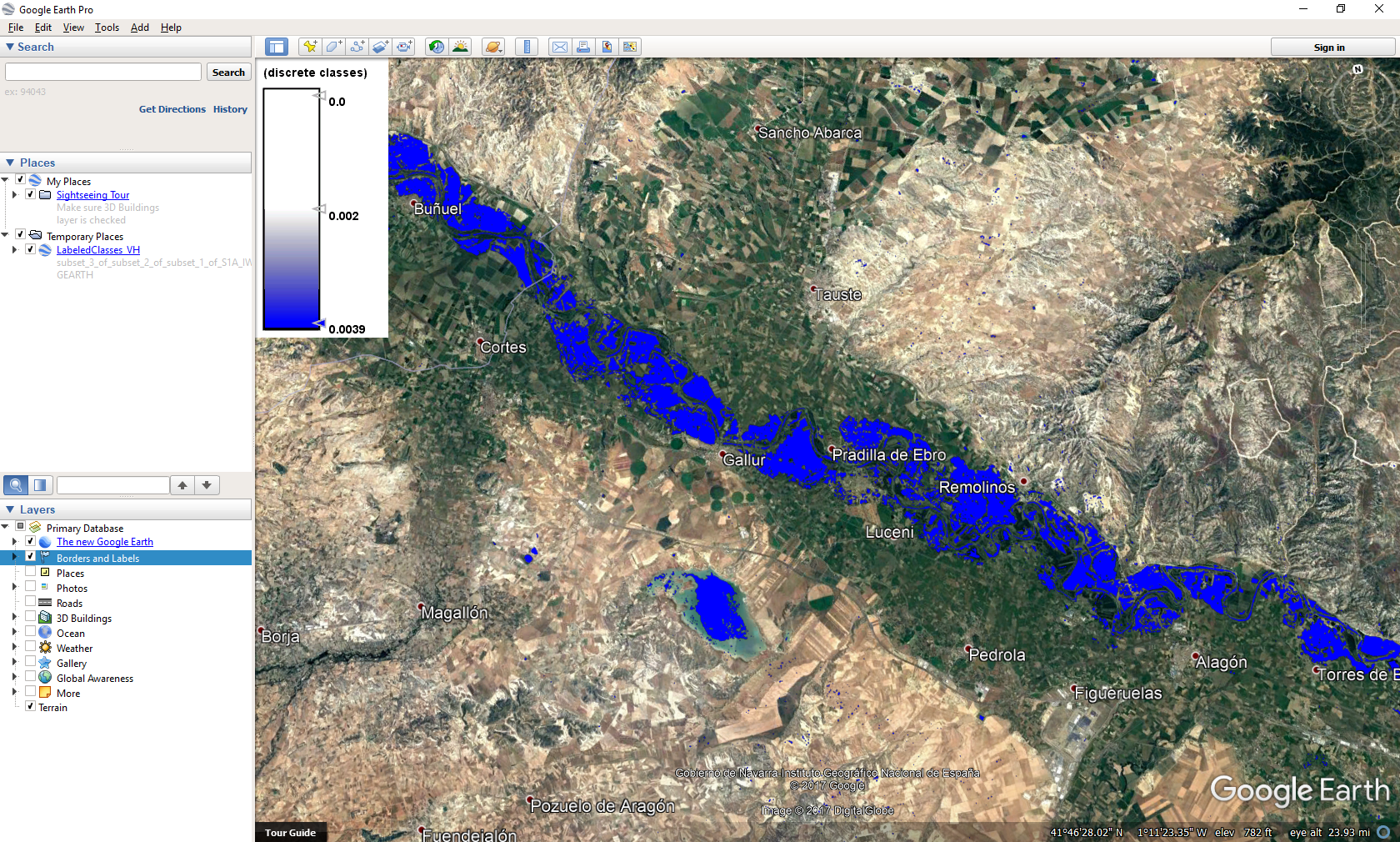Image resolution: width=1400 pixels, height=842 pixels.
Task: Move selected place up with arrow button
Action: tap(182, 485)
